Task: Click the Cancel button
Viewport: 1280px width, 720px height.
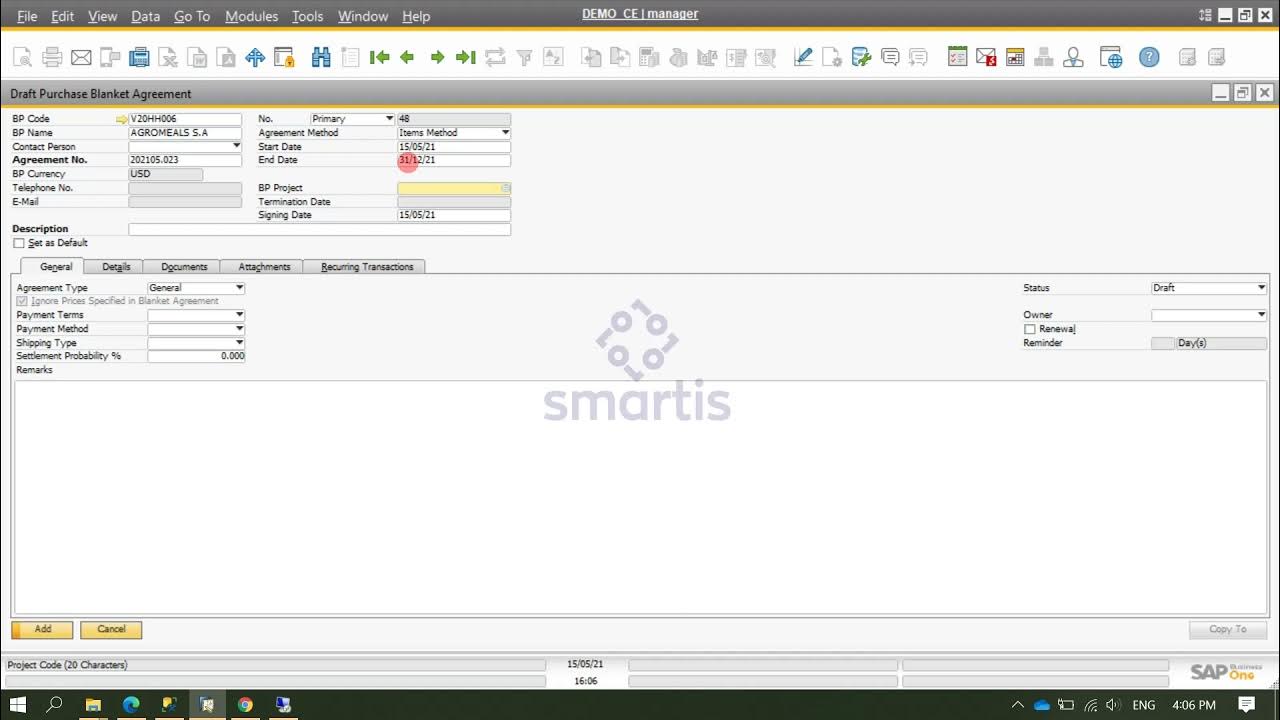Action: pos(111,630)
